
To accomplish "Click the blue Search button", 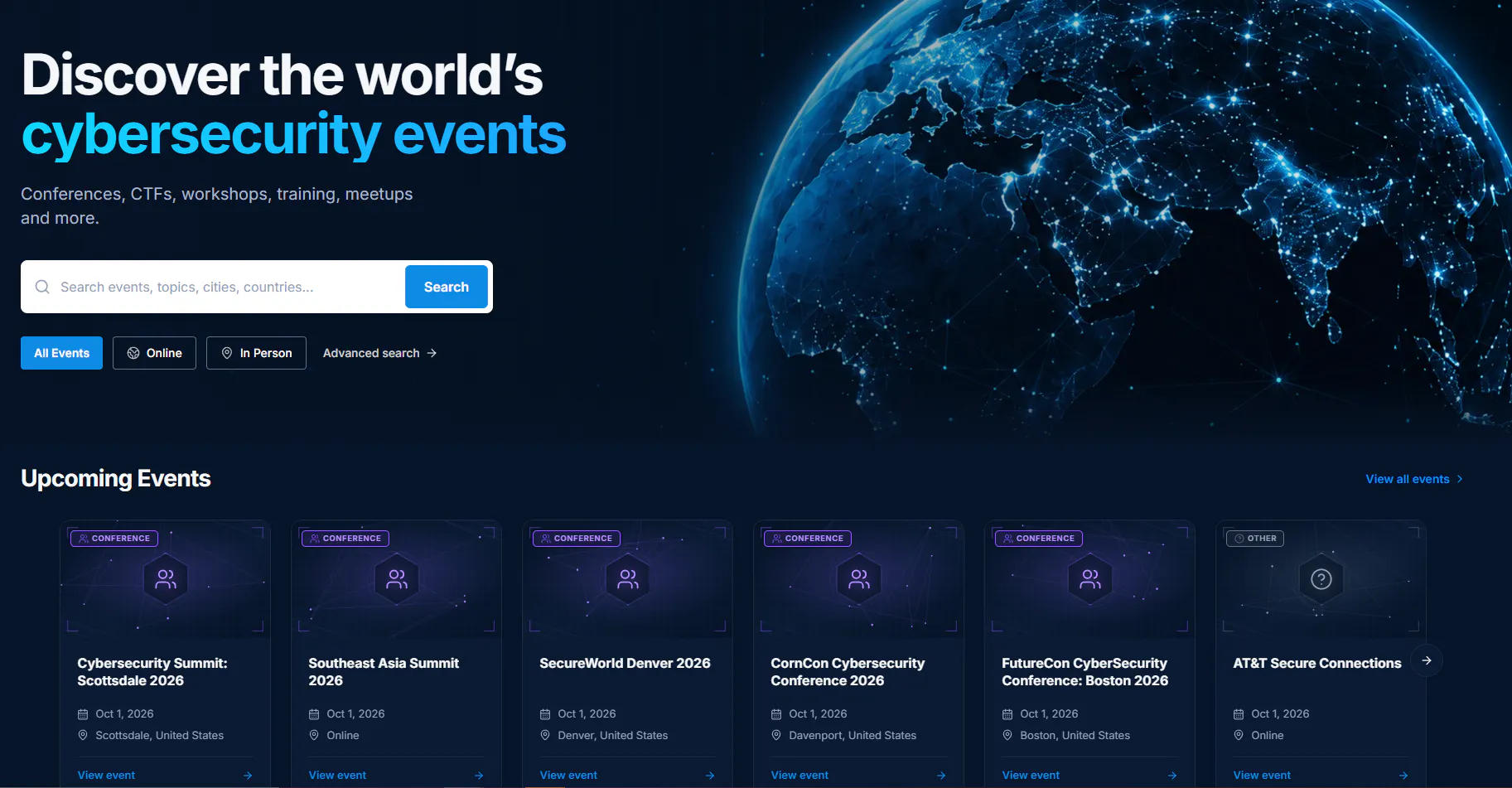I will [447, 287].
